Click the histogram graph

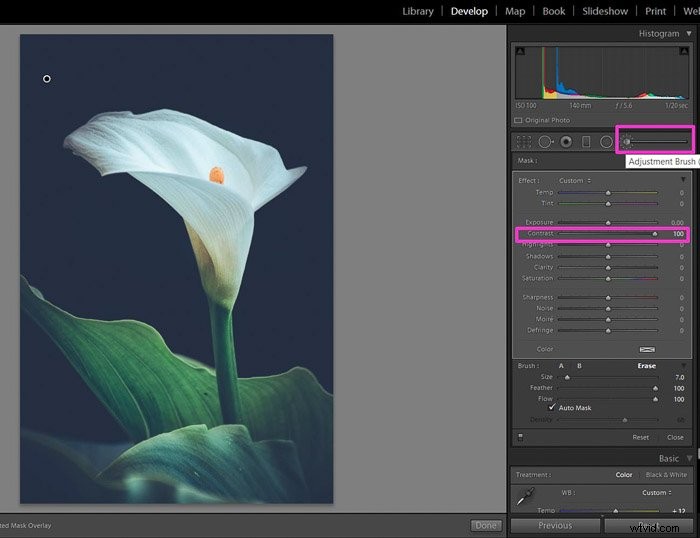pos(602,72)
